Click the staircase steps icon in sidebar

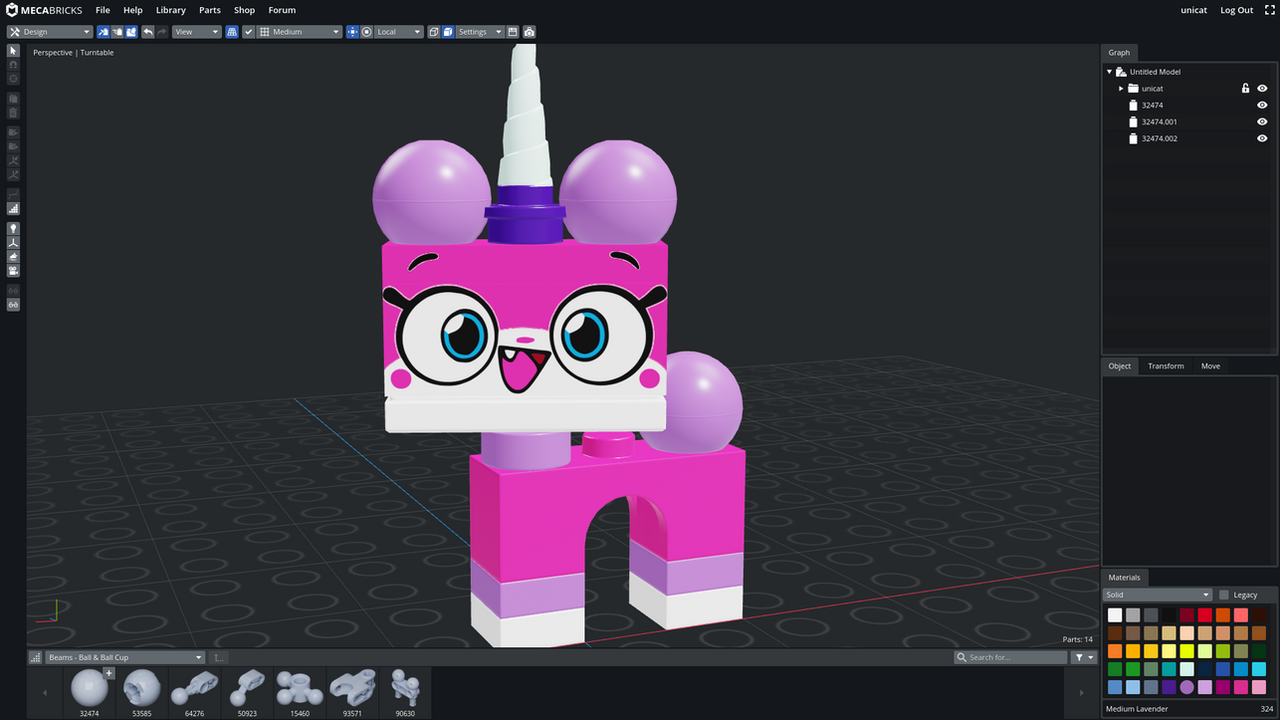coord(13,209)
